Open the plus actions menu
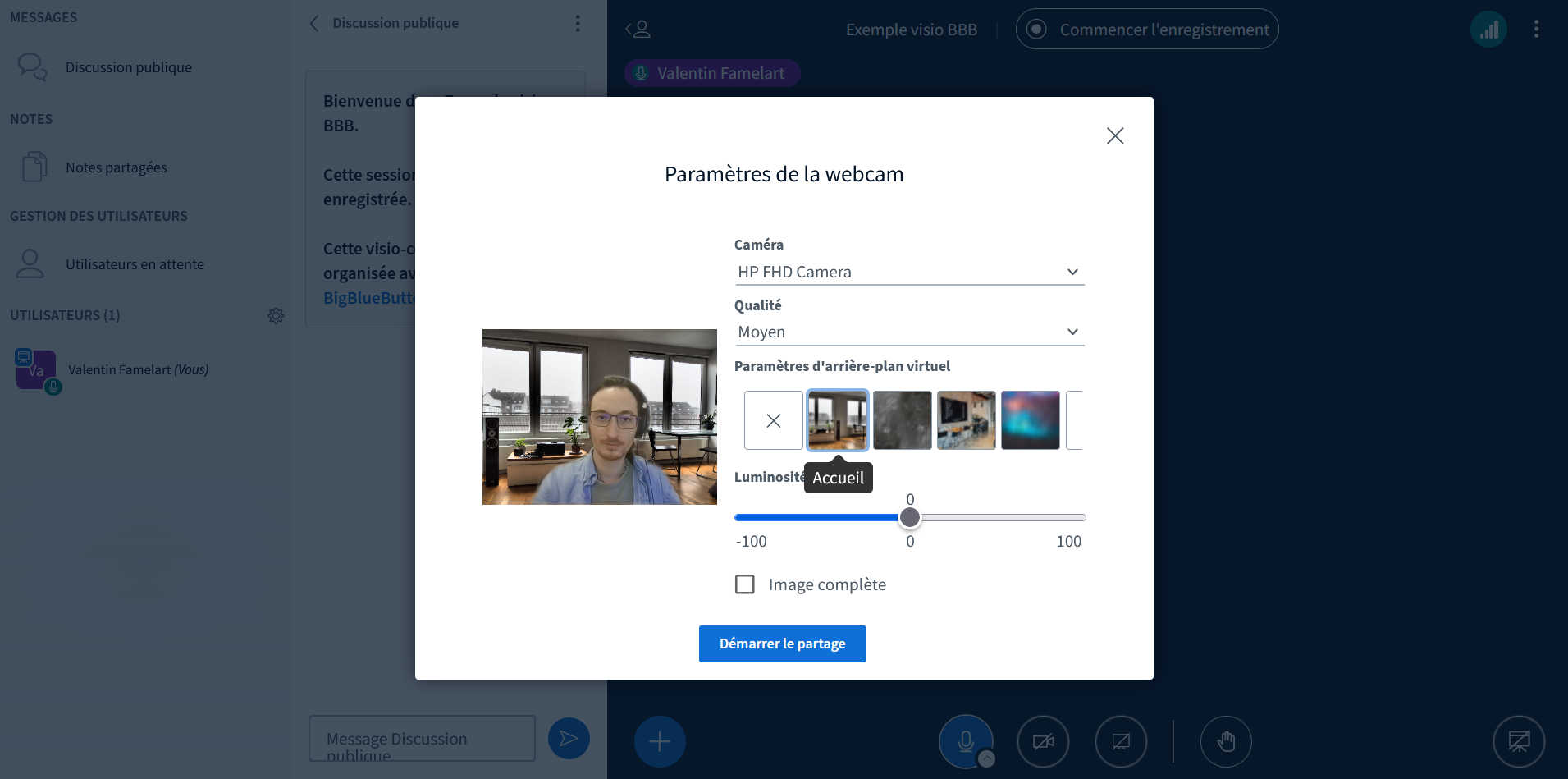Viewport: 1568px width, 779px height. 660,741
